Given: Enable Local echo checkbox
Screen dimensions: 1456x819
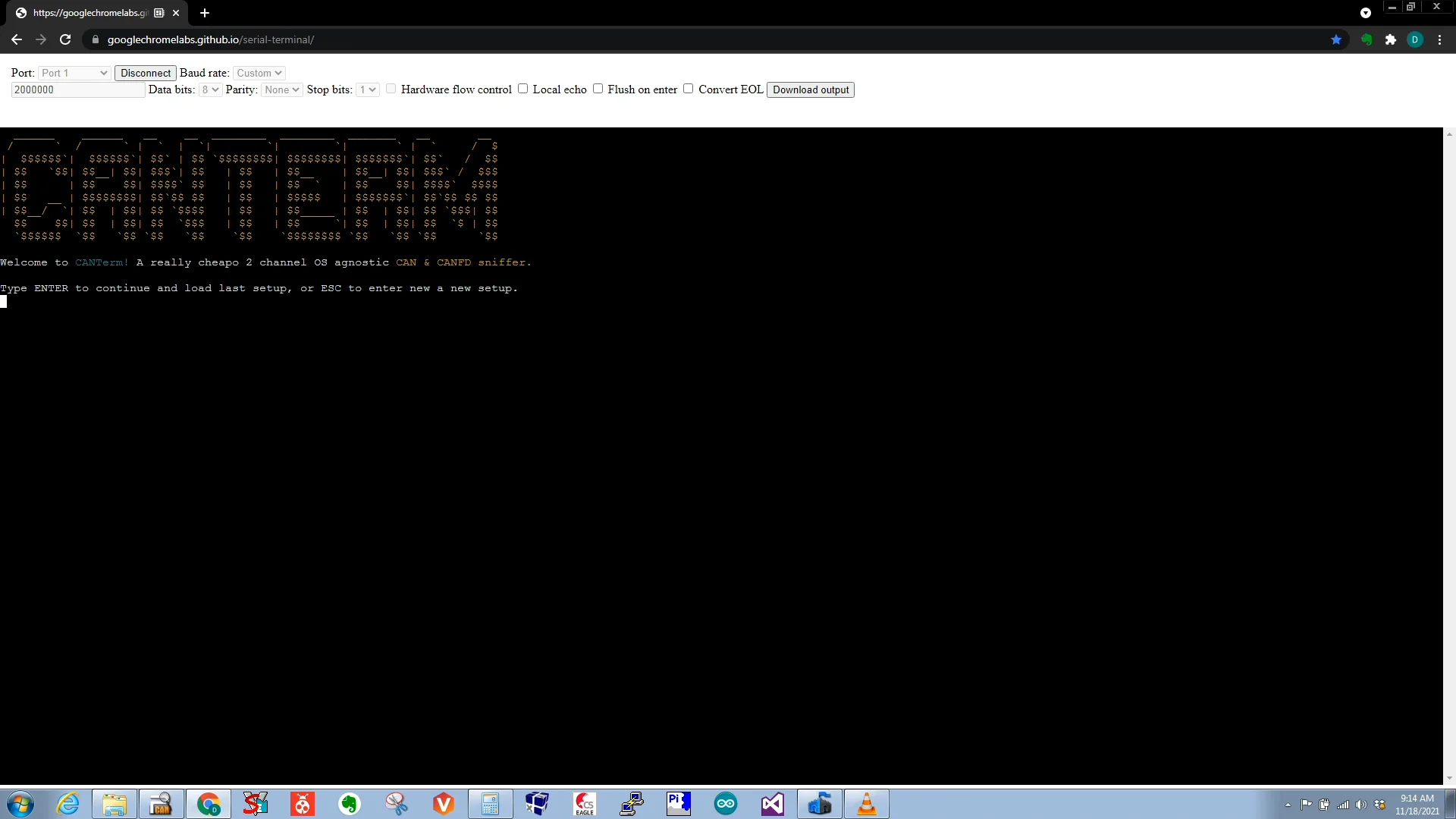Looking at the screenshot, I should (x=523, y=89).
